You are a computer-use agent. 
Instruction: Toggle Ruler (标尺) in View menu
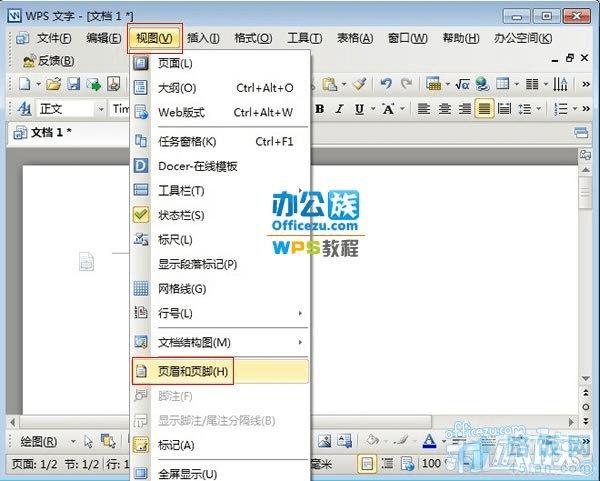(220, 240)
